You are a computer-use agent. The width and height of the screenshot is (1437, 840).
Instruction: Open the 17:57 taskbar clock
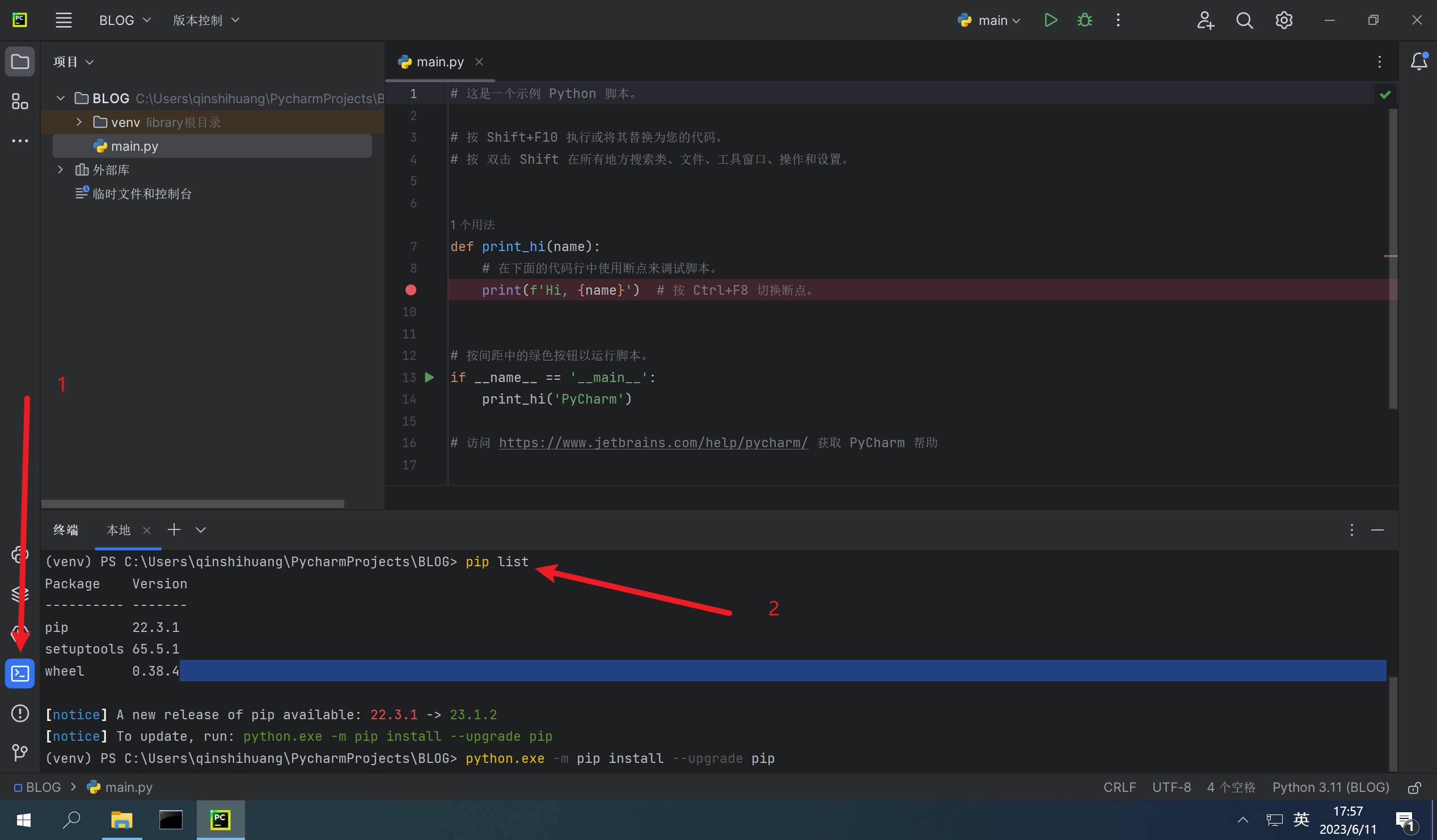click(x=1347, y=820)
